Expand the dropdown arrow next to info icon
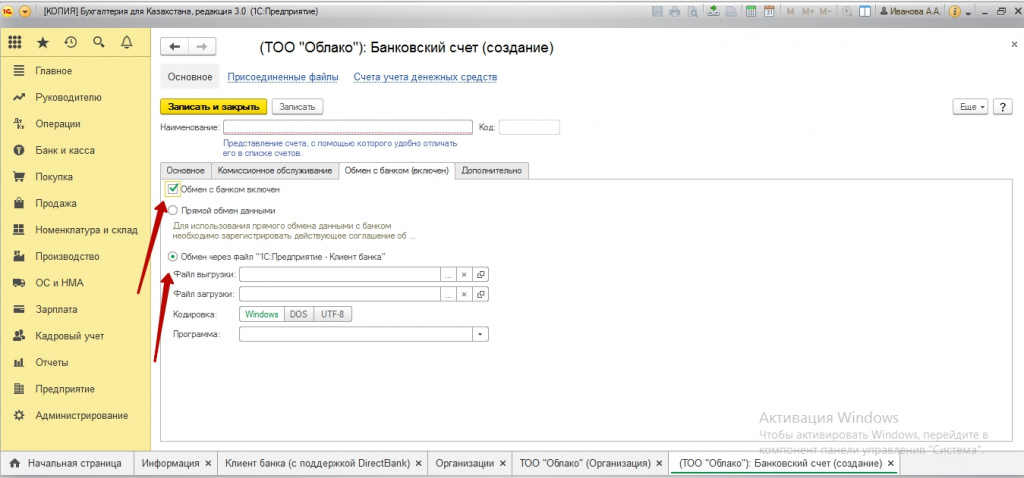Screen dimensions: 1024x478 click(x=969, y=12)
